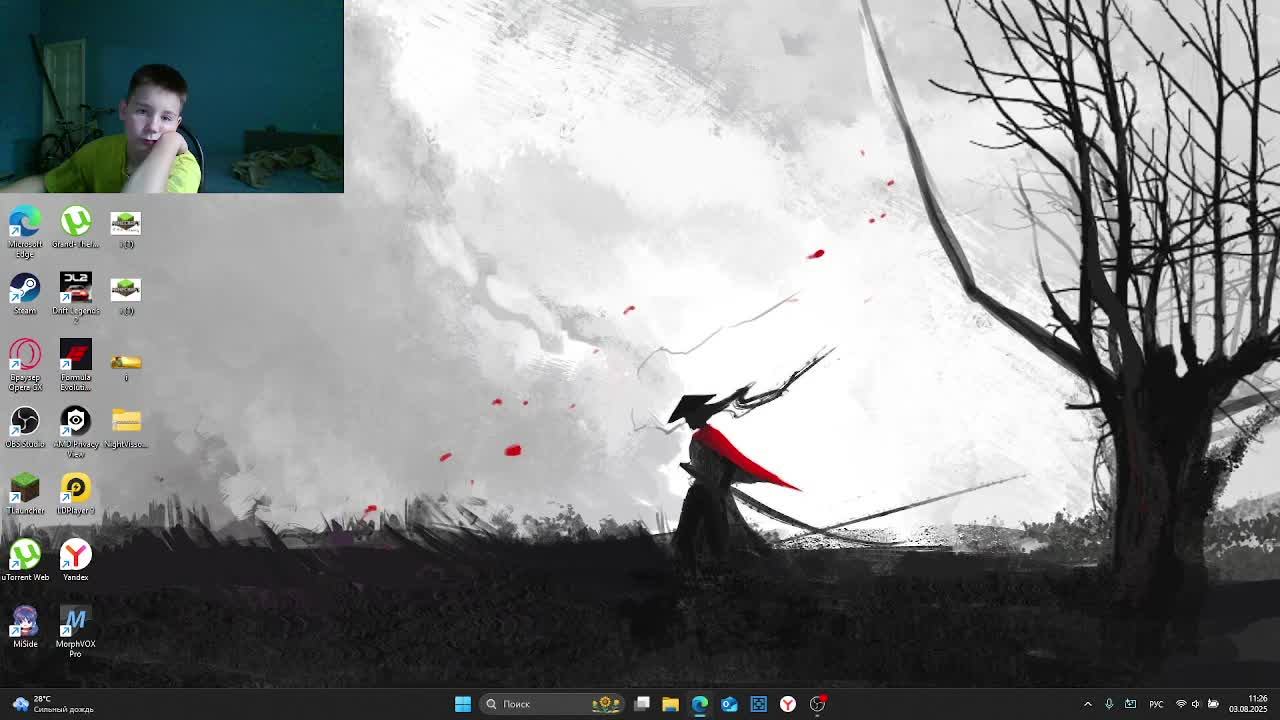This screenshot has height=720, width=1280.
Task: Open the weather widget showing 28°C
Action: (52, 704)
